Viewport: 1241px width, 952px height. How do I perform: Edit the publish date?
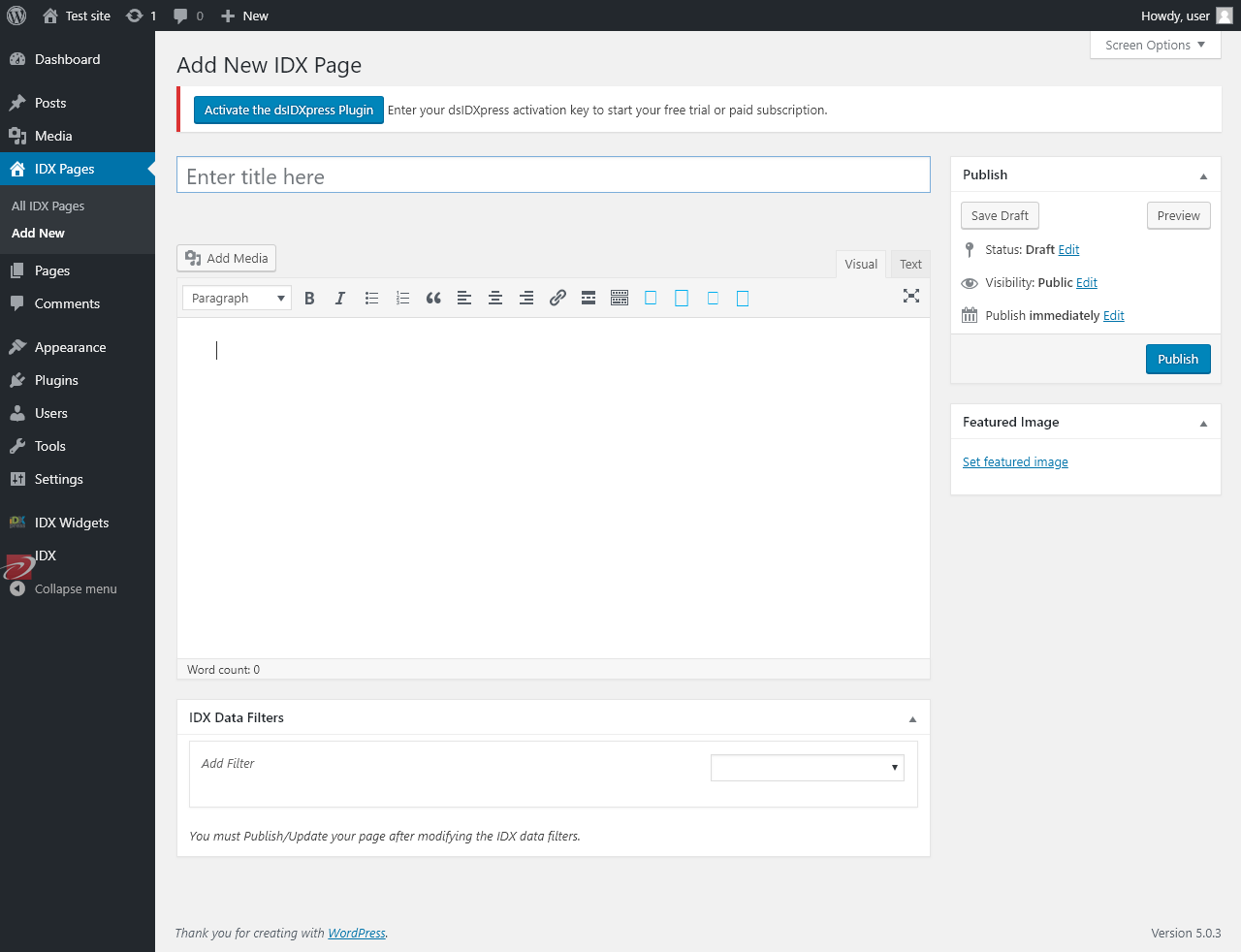pyautogui.click(x=1114, y=315)
